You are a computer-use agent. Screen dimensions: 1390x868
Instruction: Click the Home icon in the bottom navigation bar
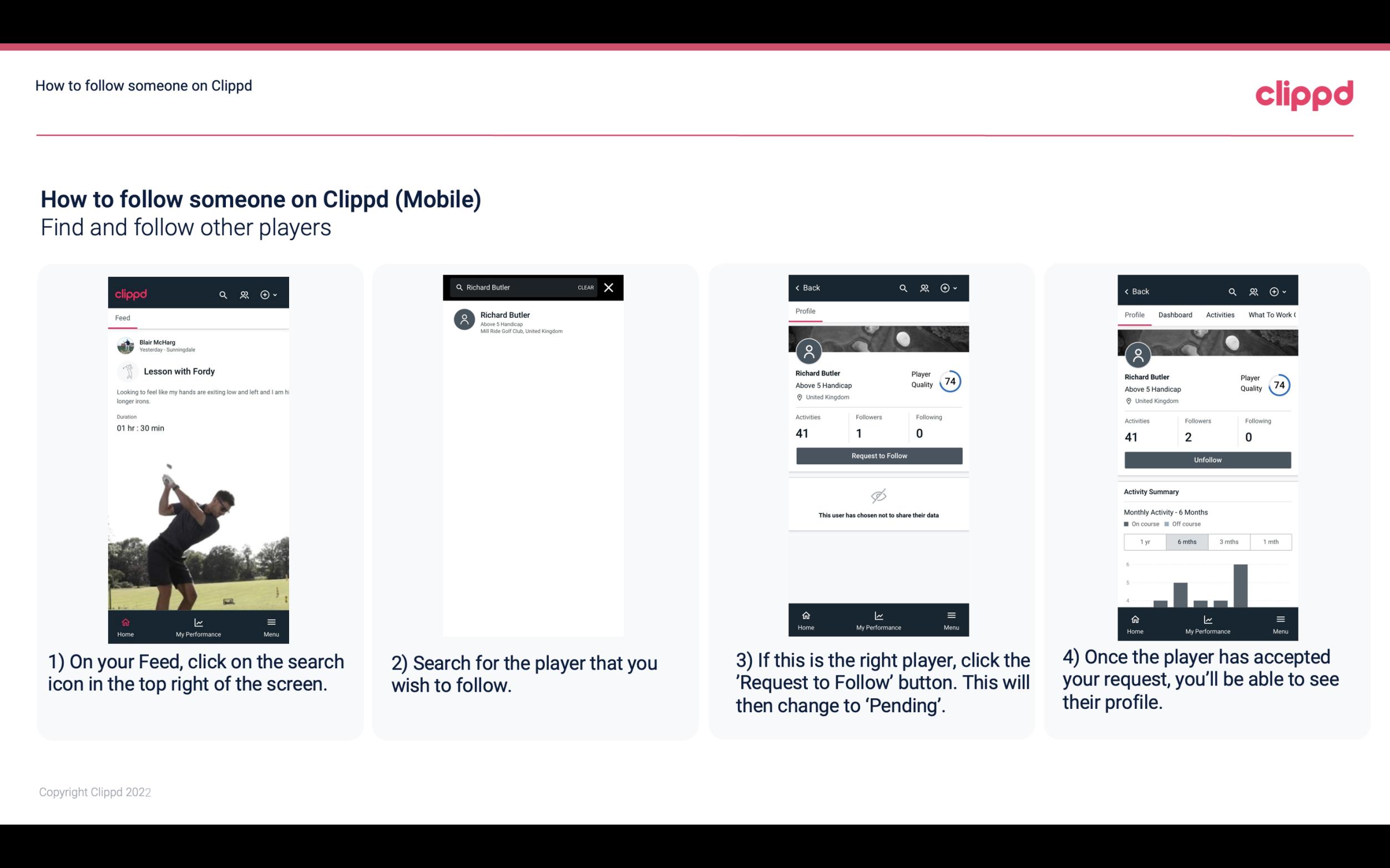tap(125, 622)
